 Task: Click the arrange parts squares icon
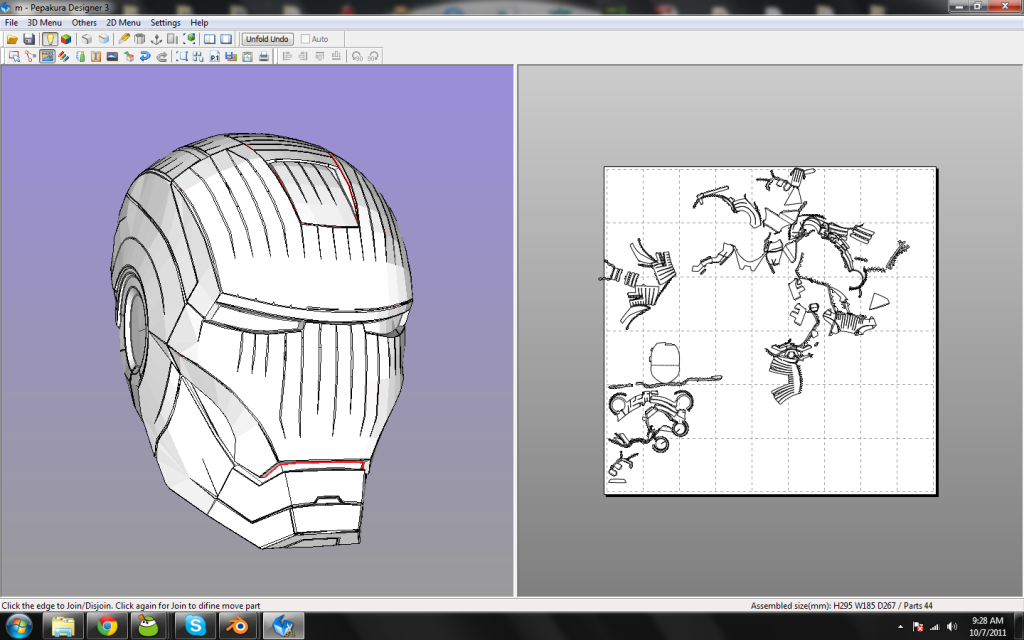pyautogui.click(x=199, y=56)
